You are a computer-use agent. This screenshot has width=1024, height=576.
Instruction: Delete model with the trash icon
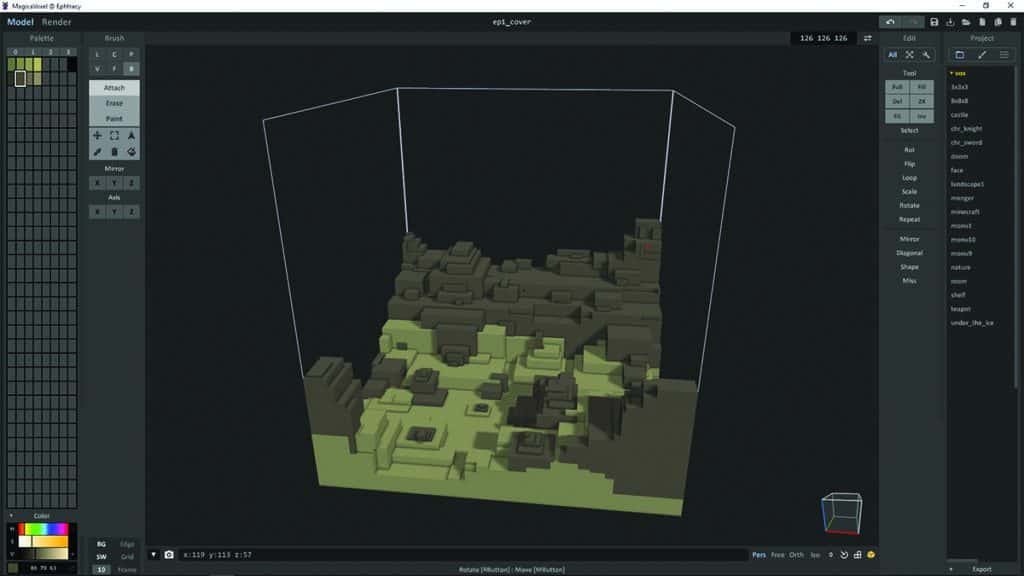point(1014,22)
